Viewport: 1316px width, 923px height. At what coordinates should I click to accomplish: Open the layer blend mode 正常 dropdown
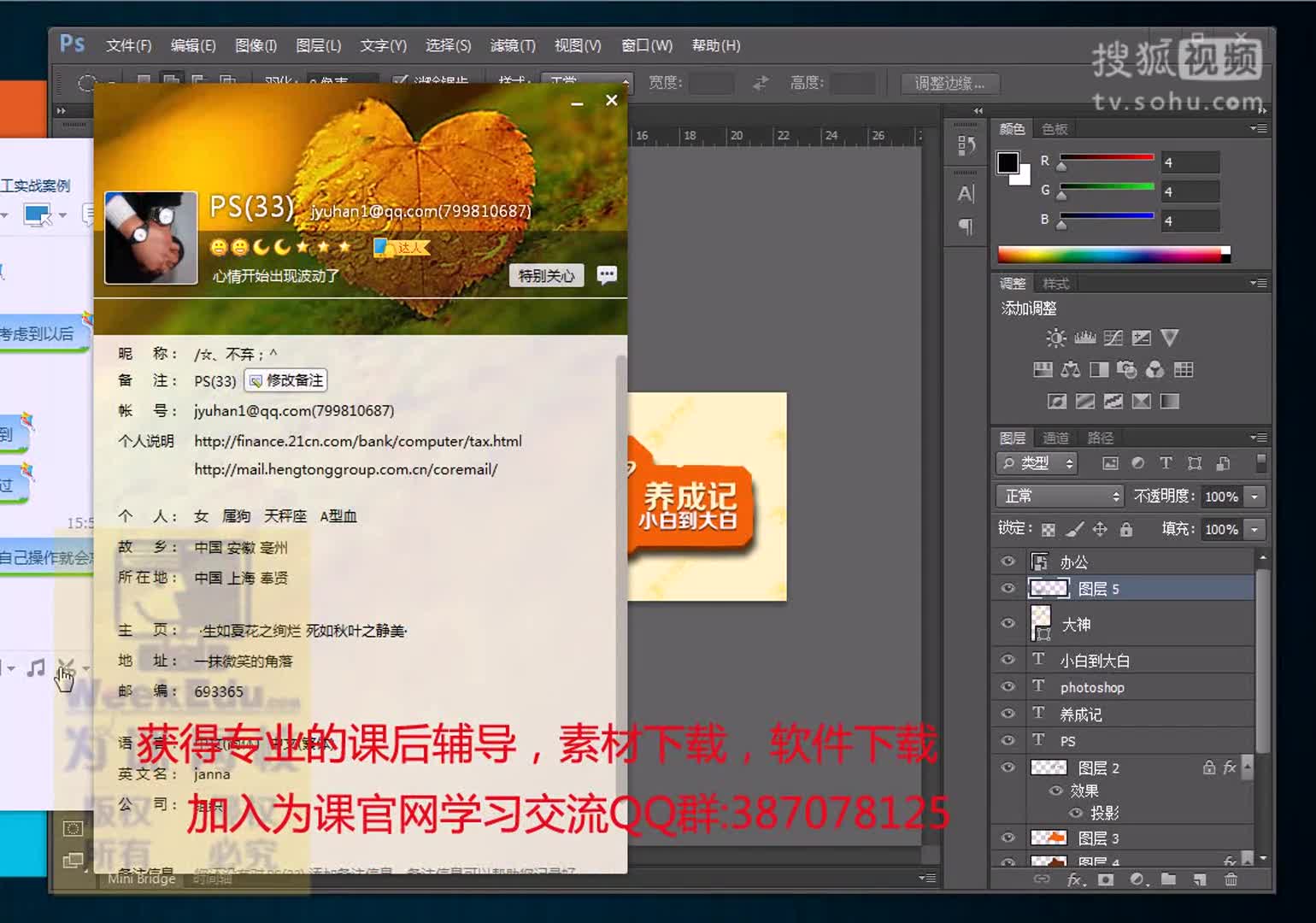1060,497
